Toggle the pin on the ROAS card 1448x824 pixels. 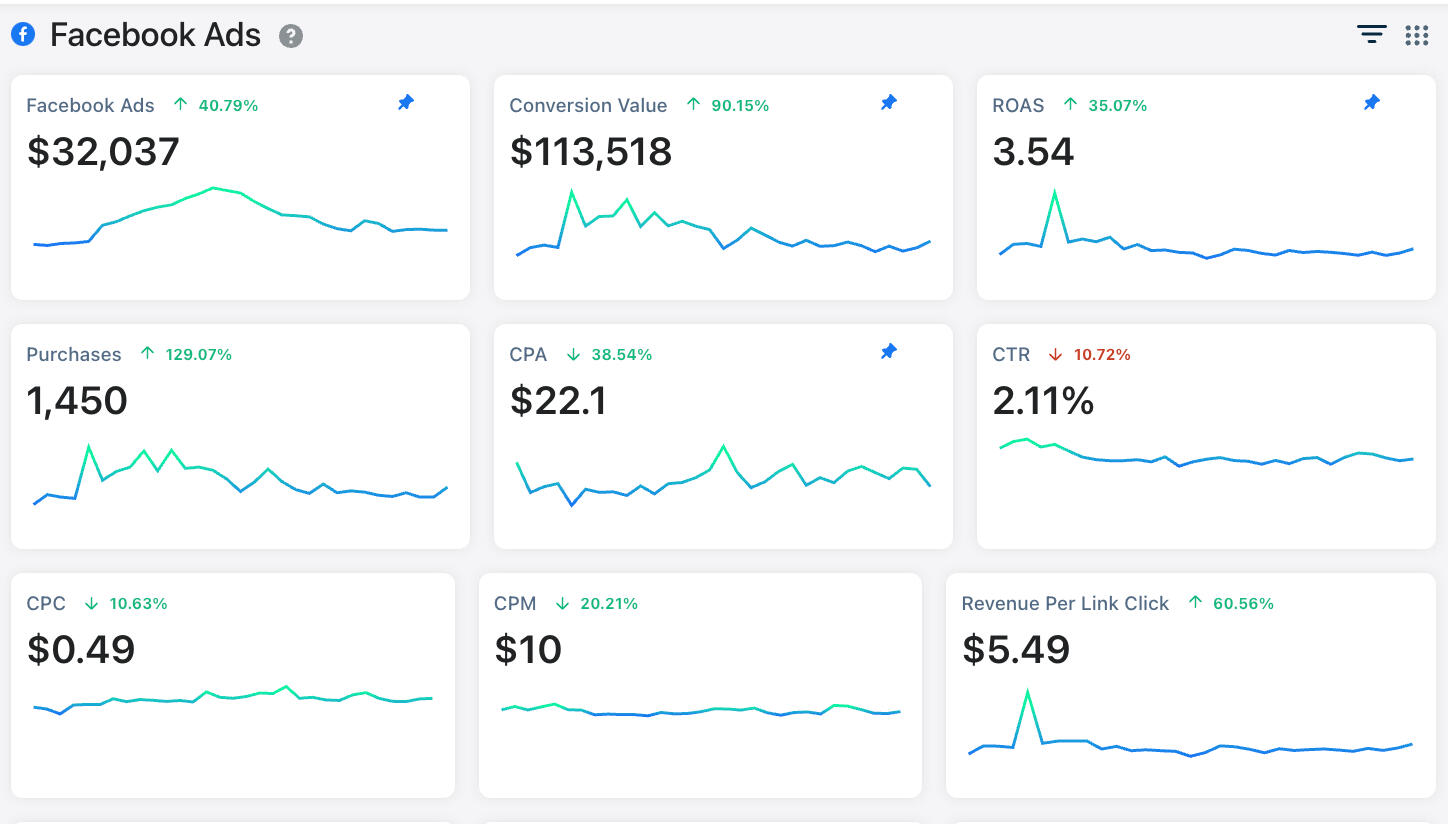(x=1371, y=102)
